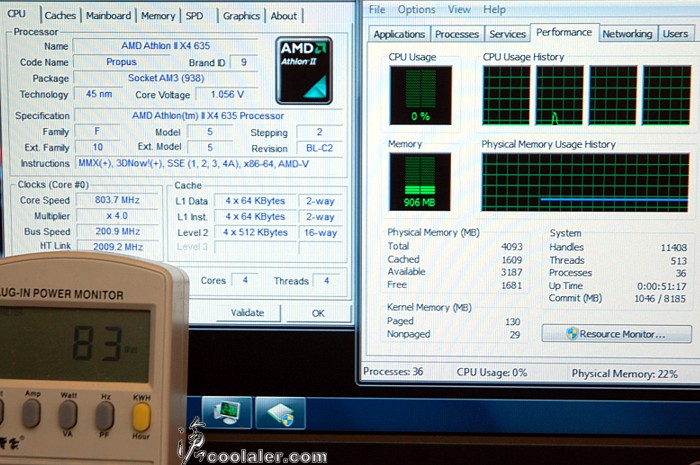This screenshot has width=700, height=465.
Task: Click the Level 2 16-way value
Action: coord(321,232)
